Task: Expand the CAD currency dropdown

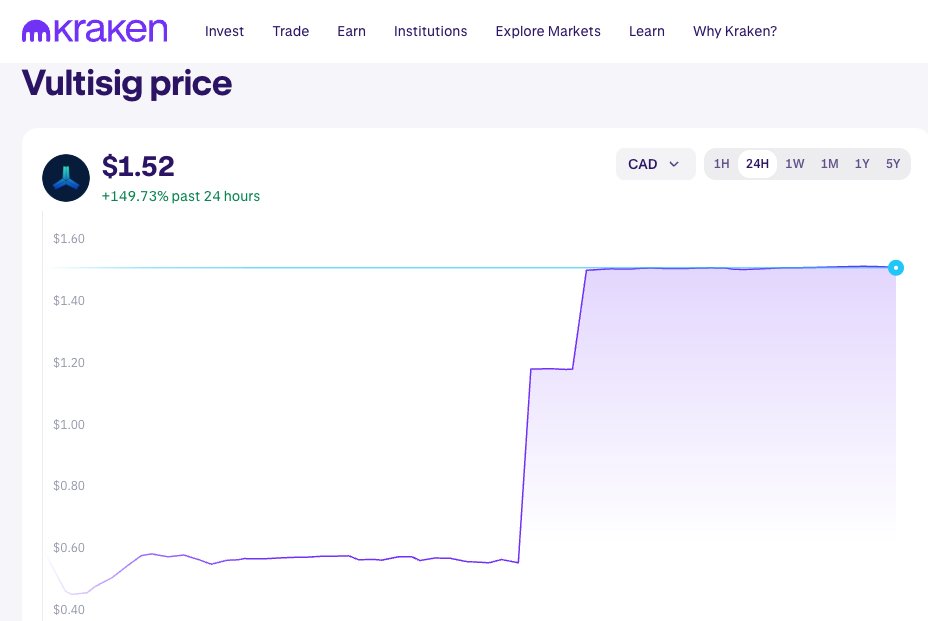Action: (656, 164)
